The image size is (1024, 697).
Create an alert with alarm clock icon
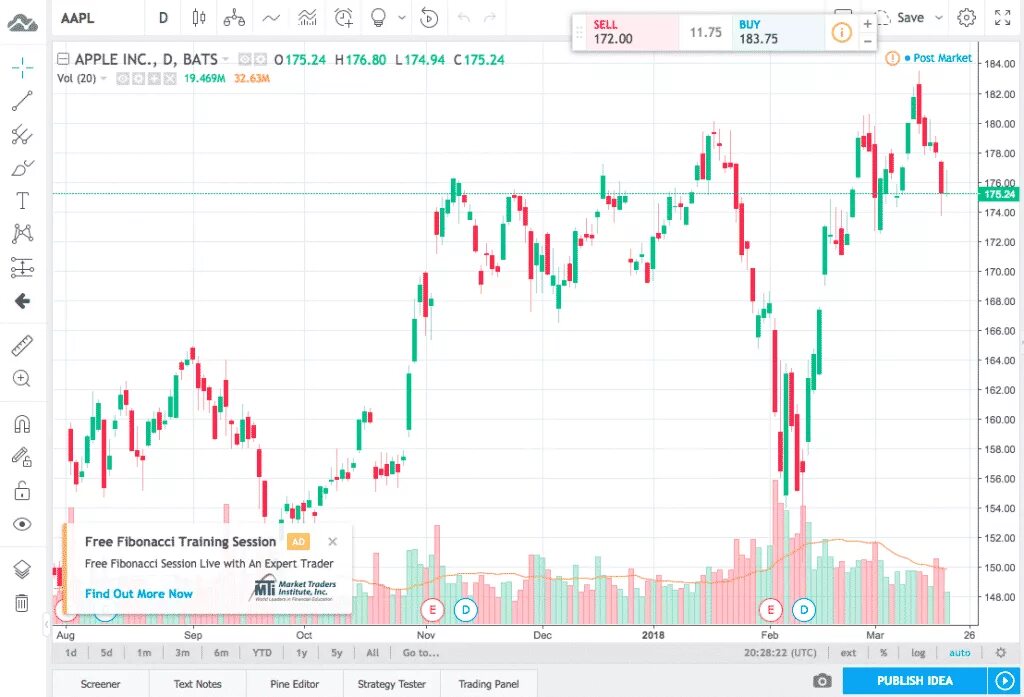[344, 18]
